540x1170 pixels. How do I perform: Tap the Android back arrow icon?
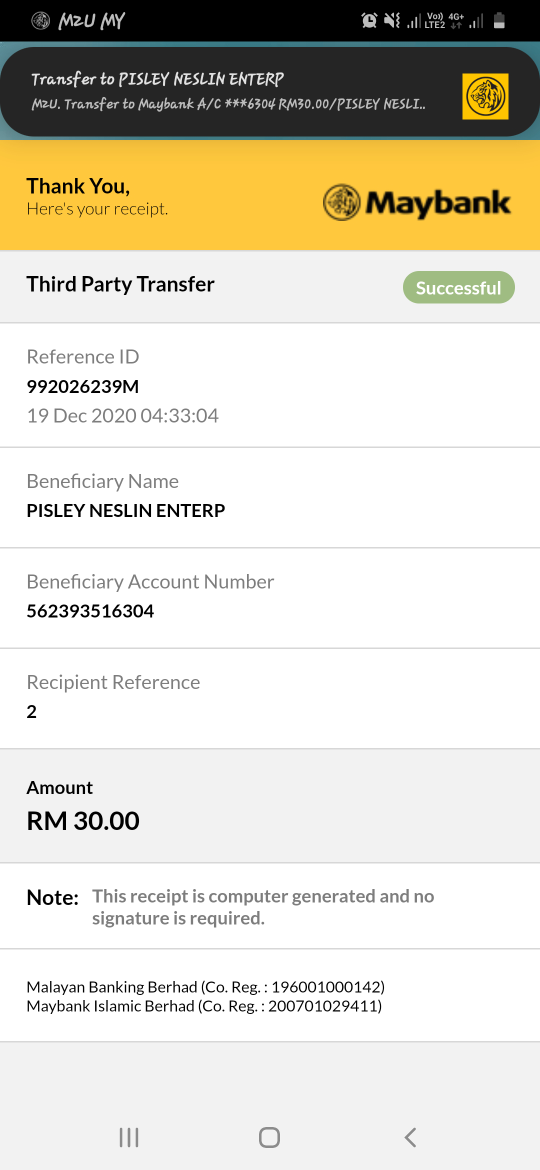tap(409, 1137)
